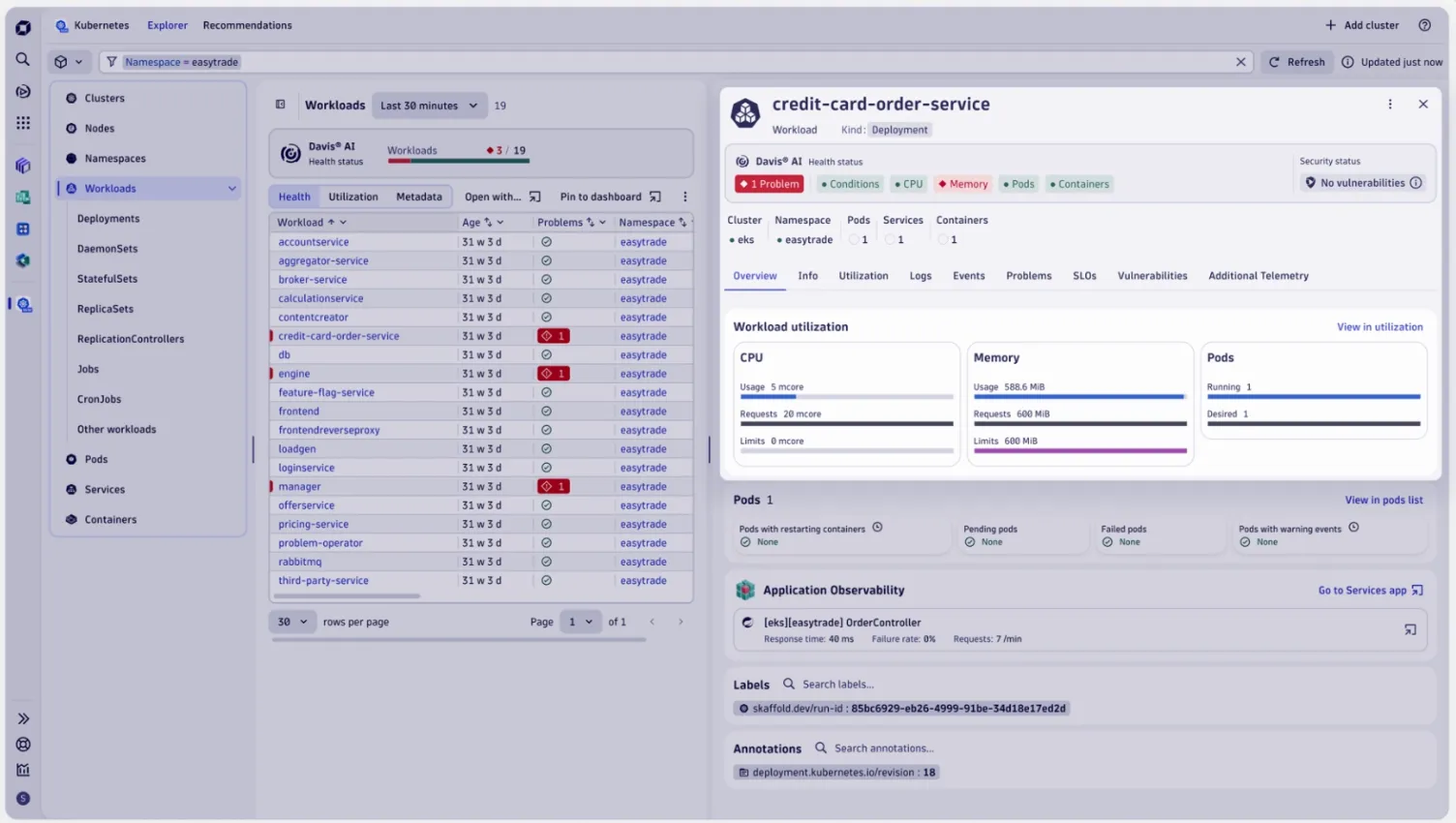1456x823 pixels.
Task: Switch to the Metadata tab
Action: pyautogui.click(x=419, y=197)
